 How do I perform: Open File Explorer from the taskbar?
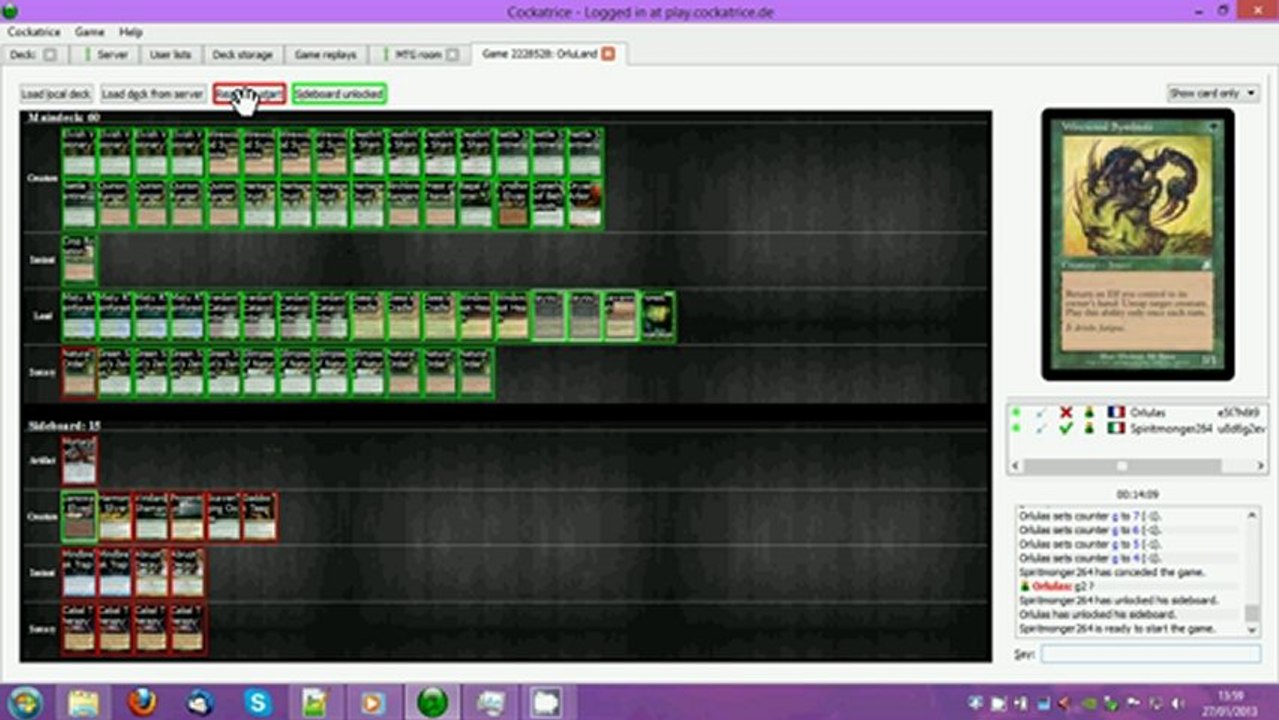point(85,703)
